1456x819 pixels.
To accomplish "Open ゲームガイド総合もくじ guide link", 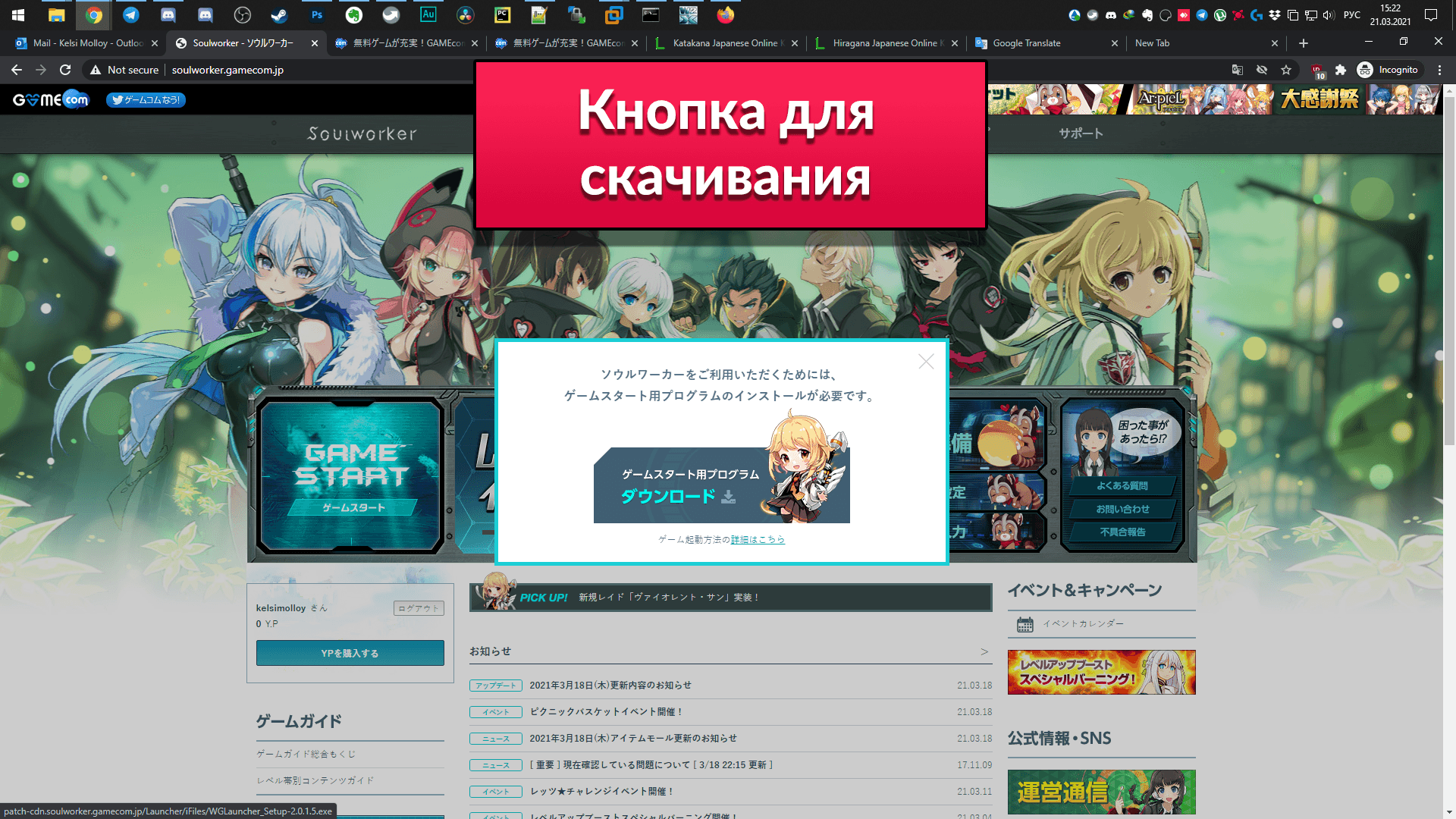I will pos(306,755).
